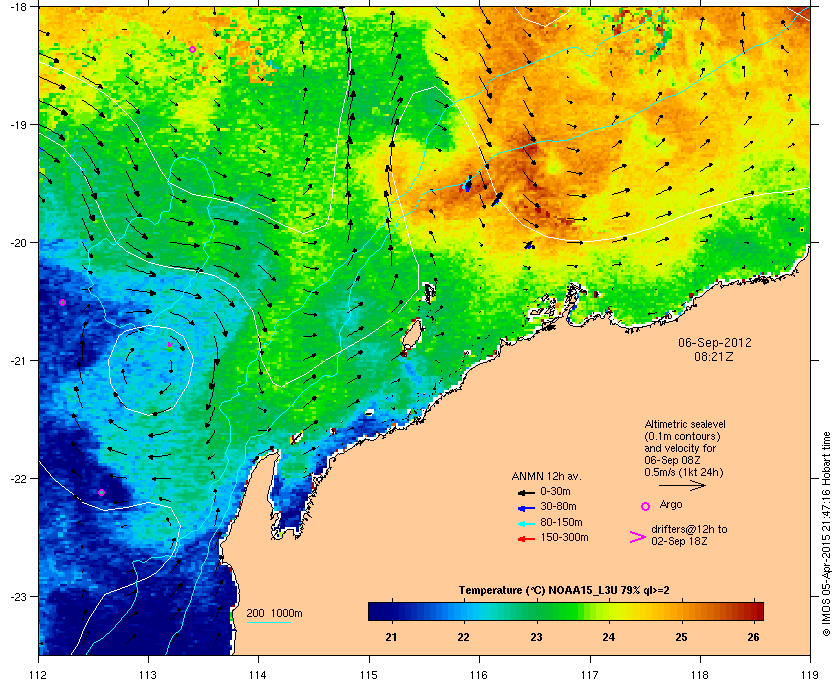Screen dimensions: 840x680
Task: Click the black 0-30m legend arrow
Action: tap(526, 492)
